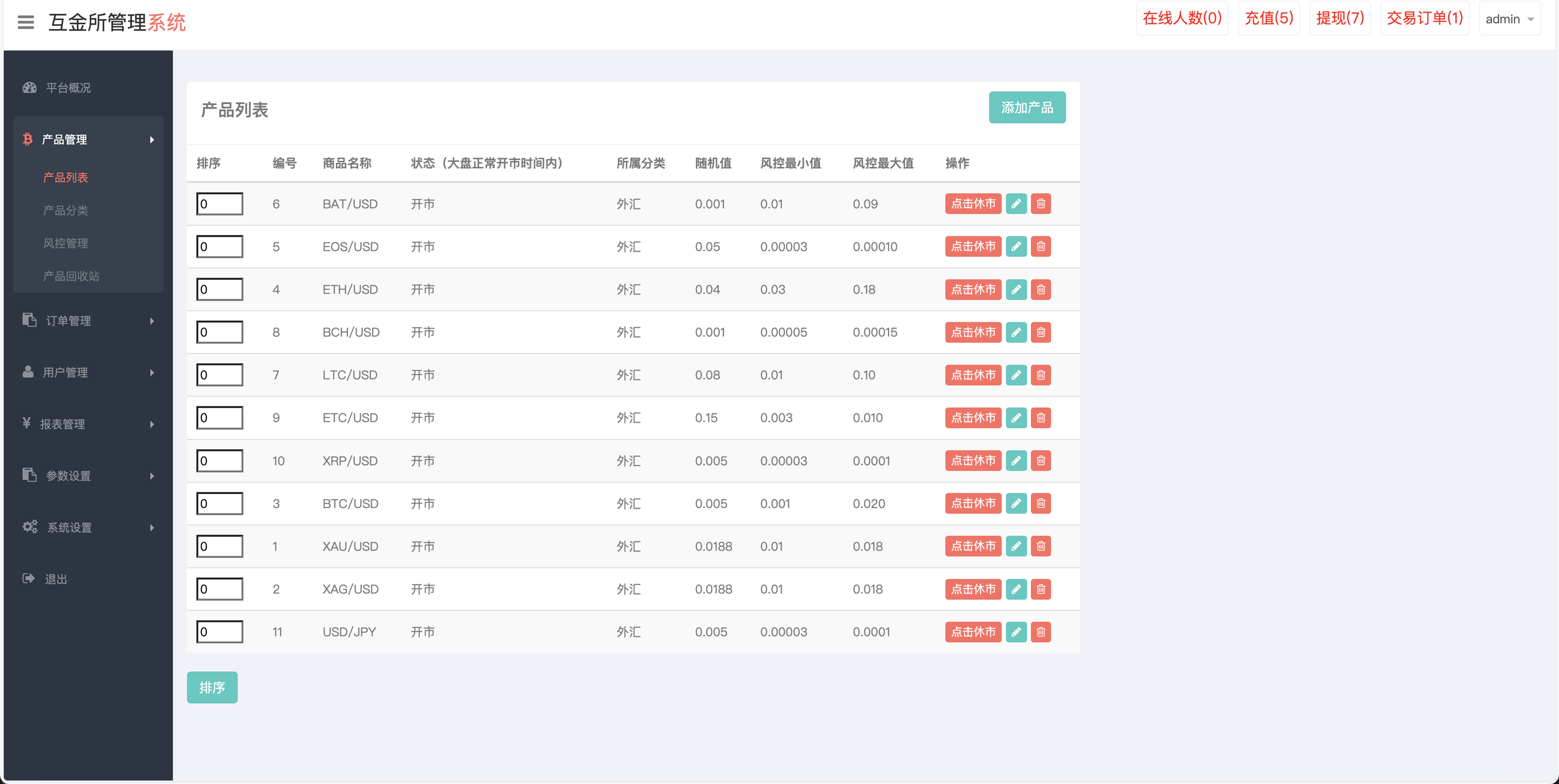Click the hamburger menu icon

(x=25, y=23)
